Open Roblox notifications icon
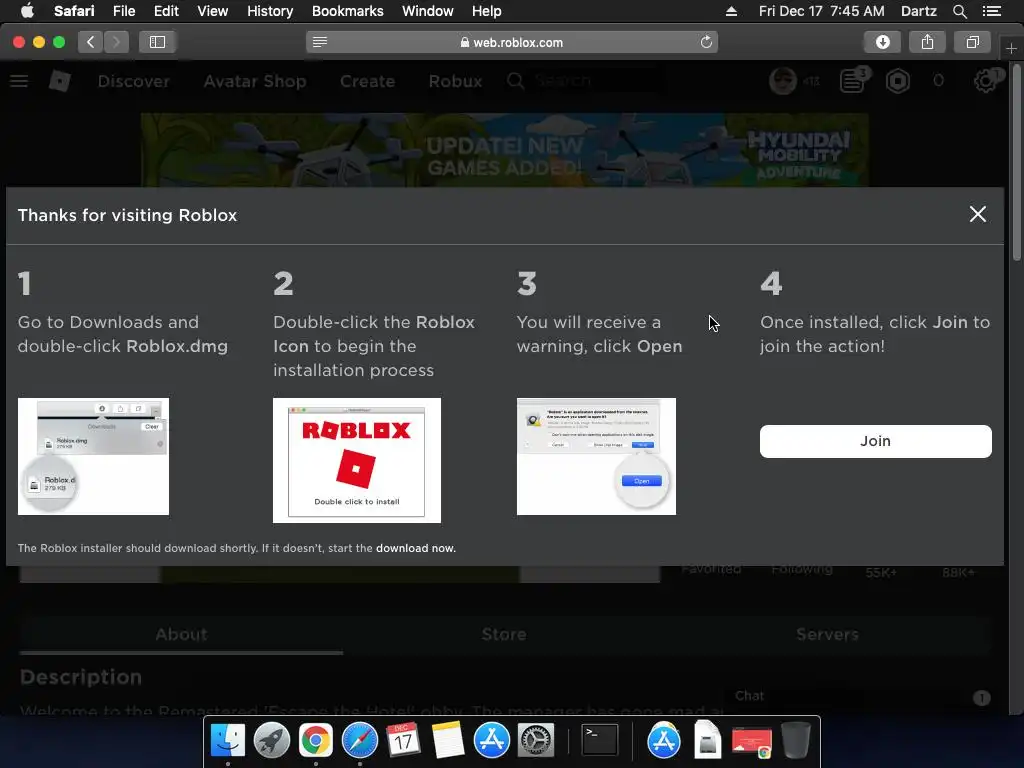The image size is (1024, 768). 853,81
